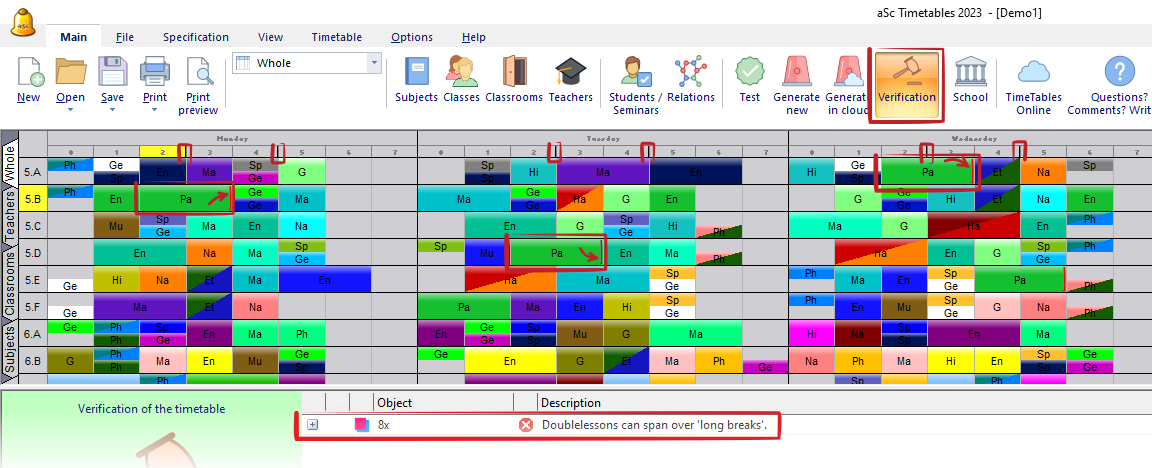Open the File menu tab
The height and width of the screenshot is (468, 1152).
125,37
